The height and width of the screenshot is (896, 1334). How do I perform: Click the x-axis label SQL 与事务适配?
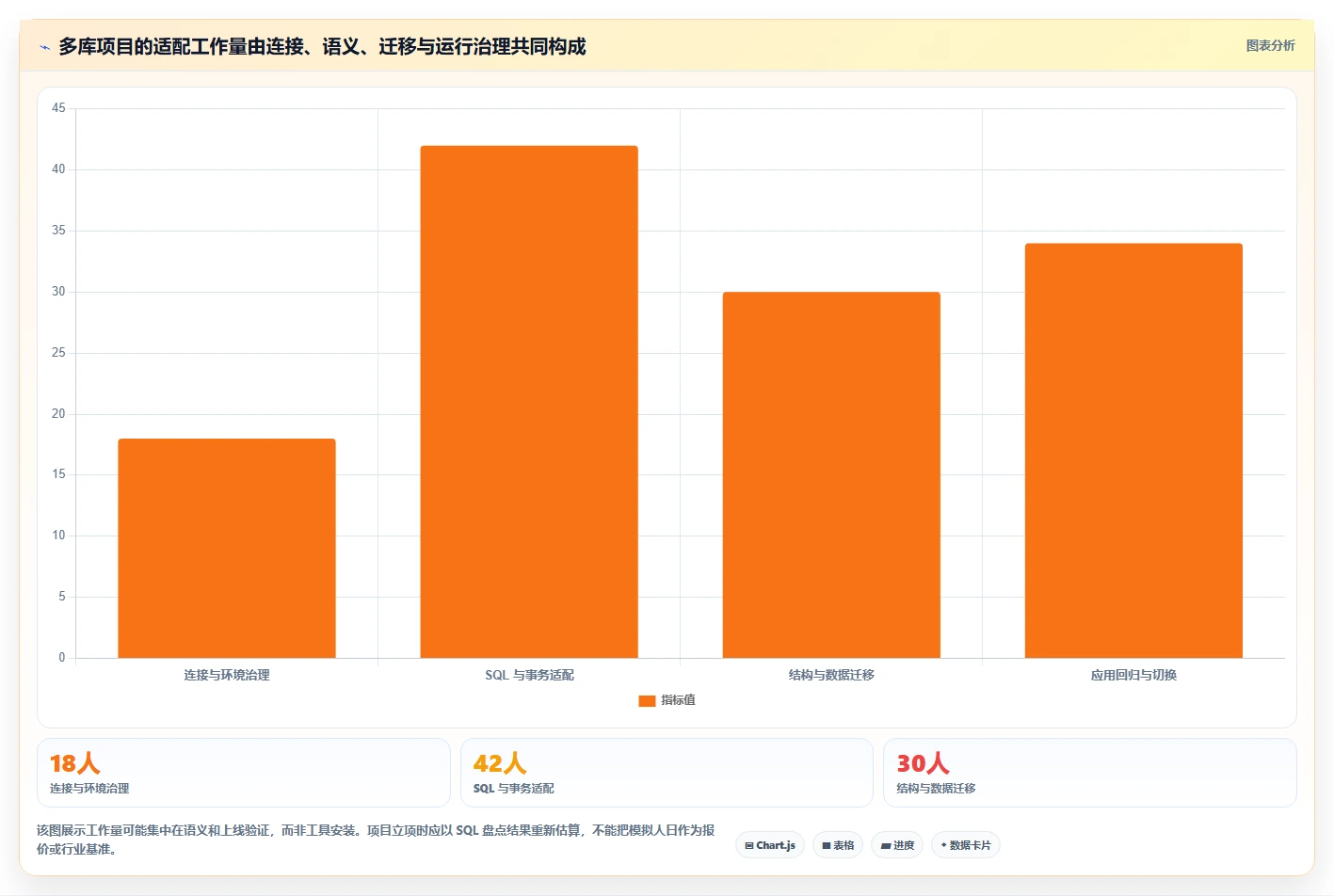pyautogui.click(x=529, y=675)
